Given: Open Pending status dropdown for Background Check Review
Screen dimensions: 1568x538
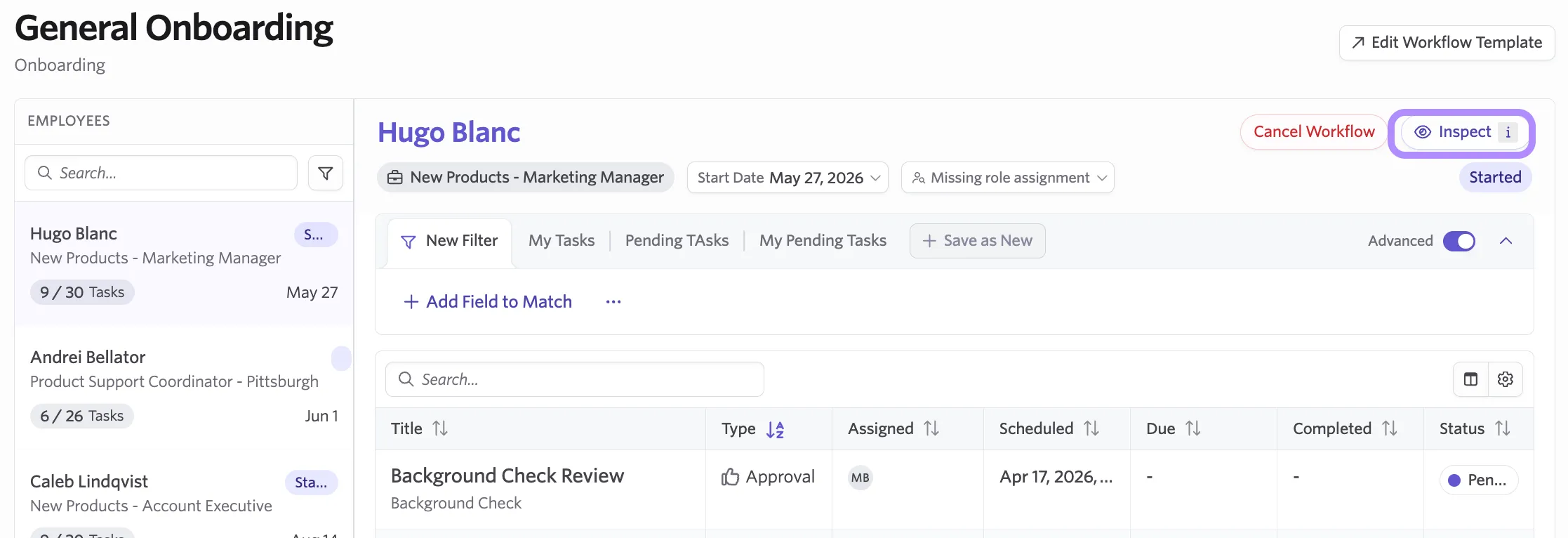Looking at the screenshot, I should coord(1479,480).
